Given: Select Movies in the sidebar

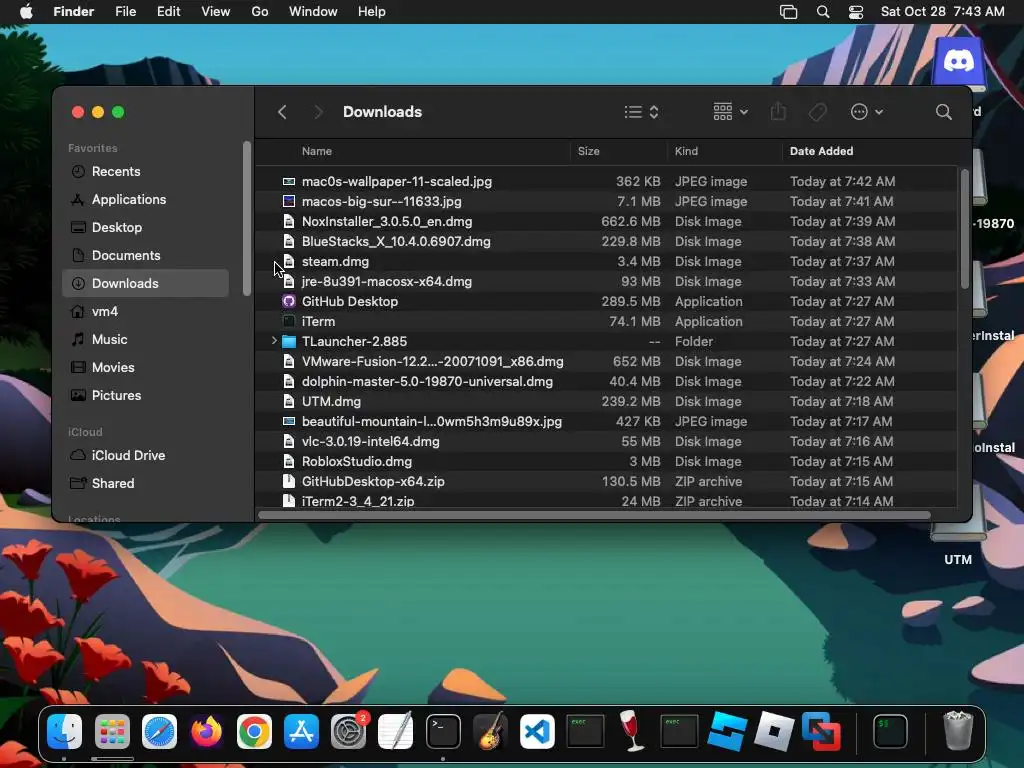Looking at the screenshot, I should 145,367.
